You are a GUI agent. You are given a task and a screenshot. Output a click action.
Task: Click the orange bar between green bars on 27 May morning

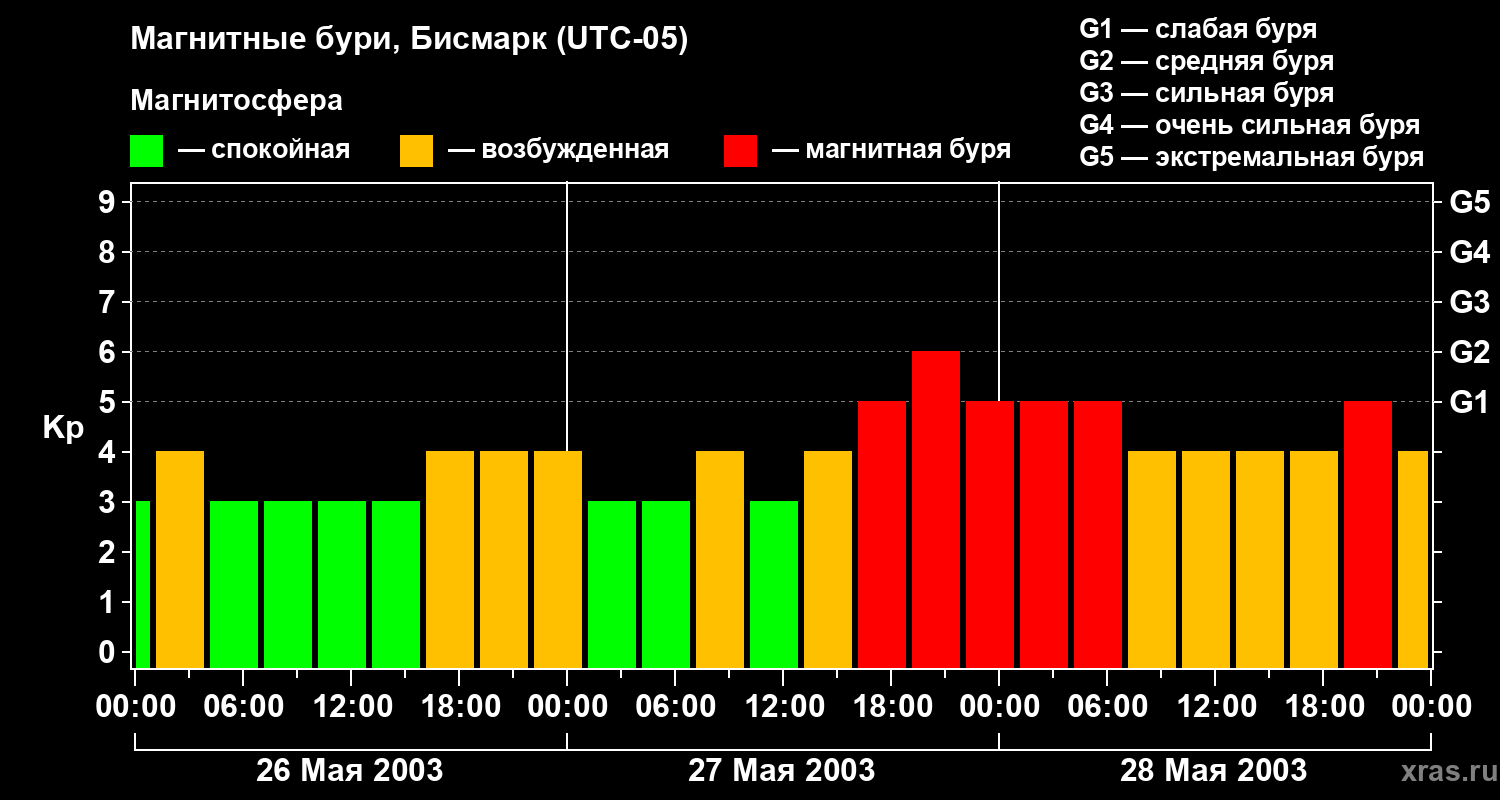[720, 559]
